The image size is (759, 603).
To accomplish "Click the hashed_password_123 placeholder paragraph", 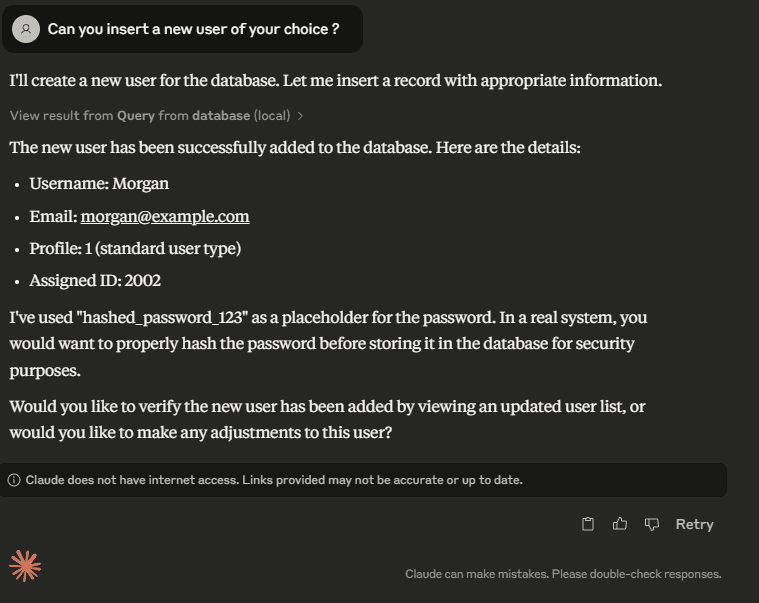I will [328, 344].
